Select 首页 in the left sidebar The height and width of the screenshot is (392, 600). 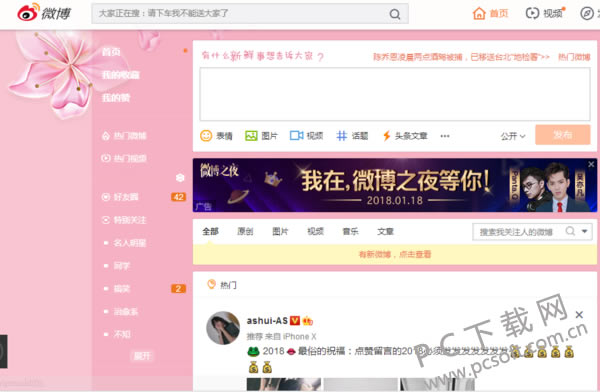(x=111, y=52)
